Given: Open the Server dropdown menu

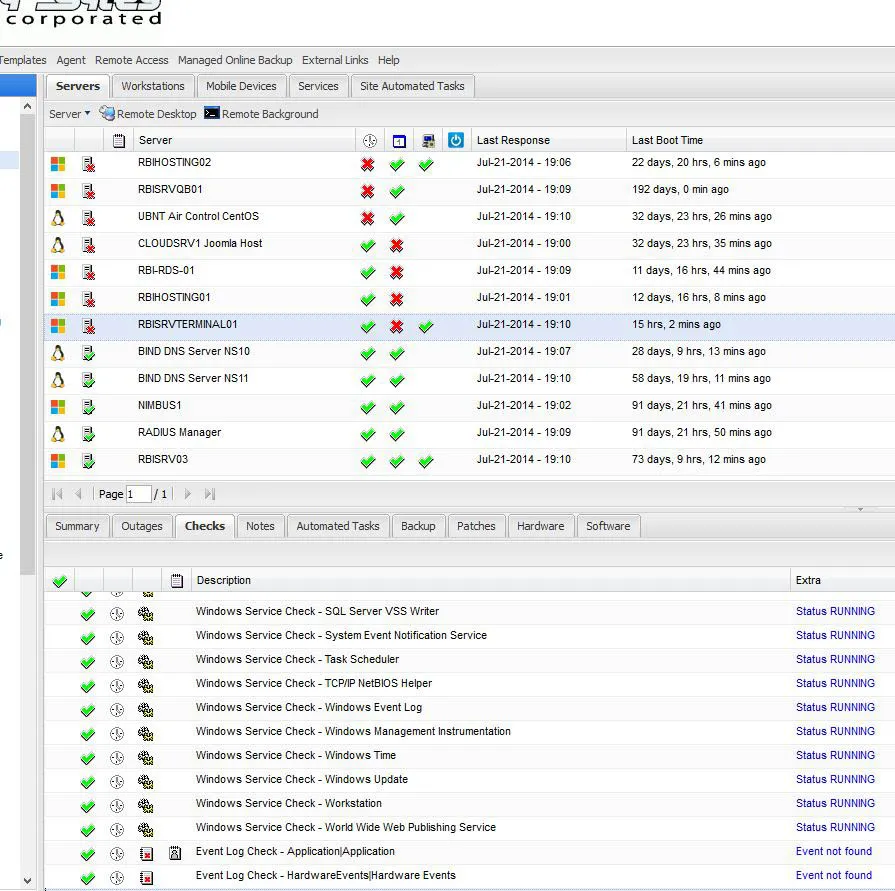Looking at the screenshot, I should pyautogui.click(x=70, y=114).
